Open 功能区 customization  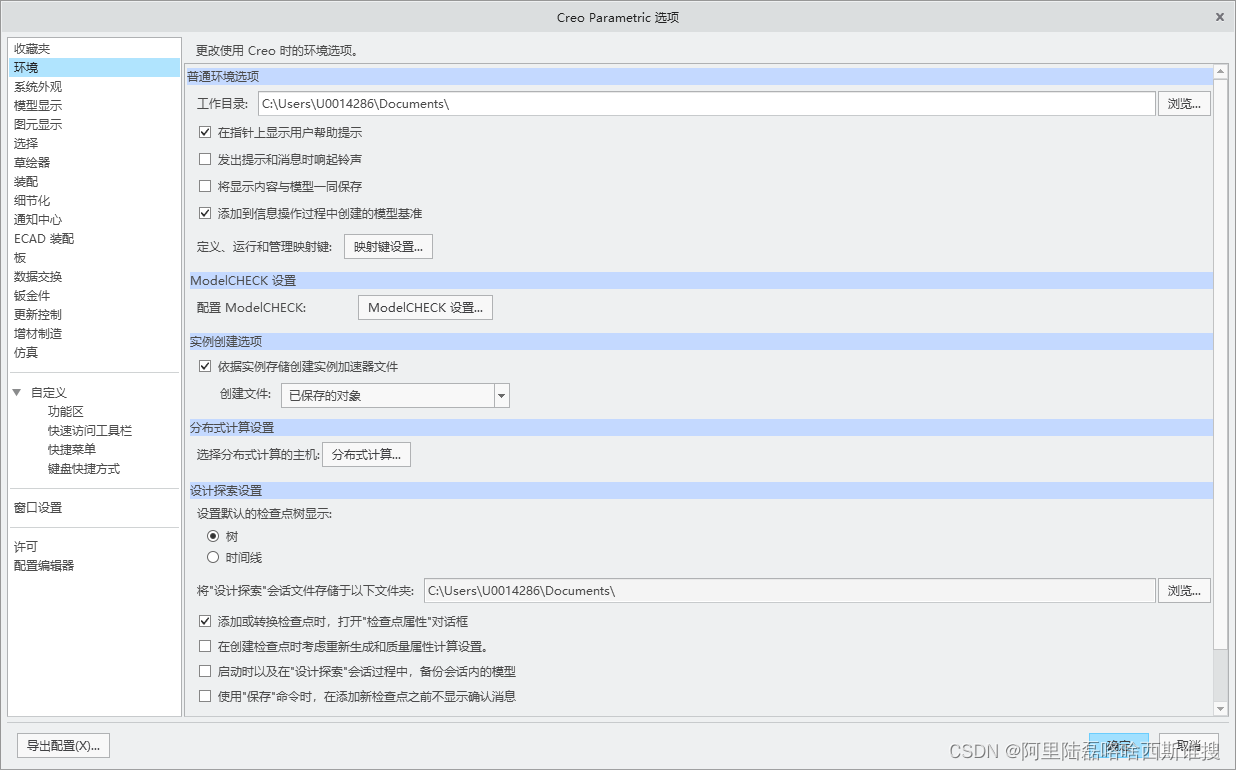[66, 412]
